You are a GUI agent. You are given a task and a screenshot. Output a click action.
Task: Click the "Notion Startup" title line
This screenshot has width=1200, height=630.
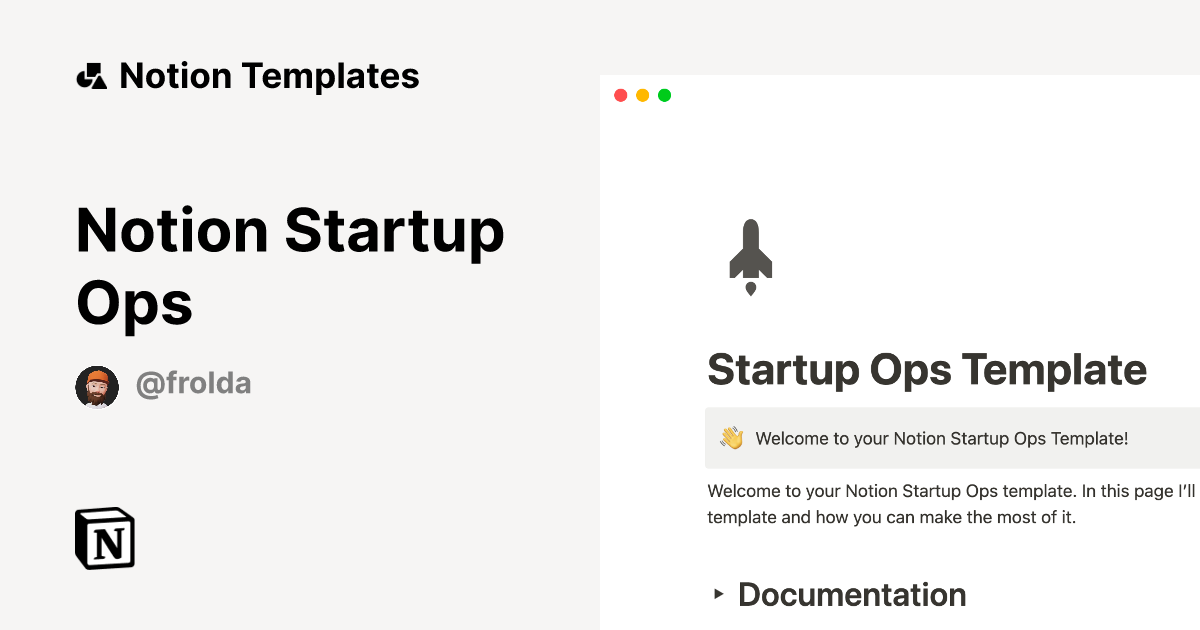[x=290, y=231]
